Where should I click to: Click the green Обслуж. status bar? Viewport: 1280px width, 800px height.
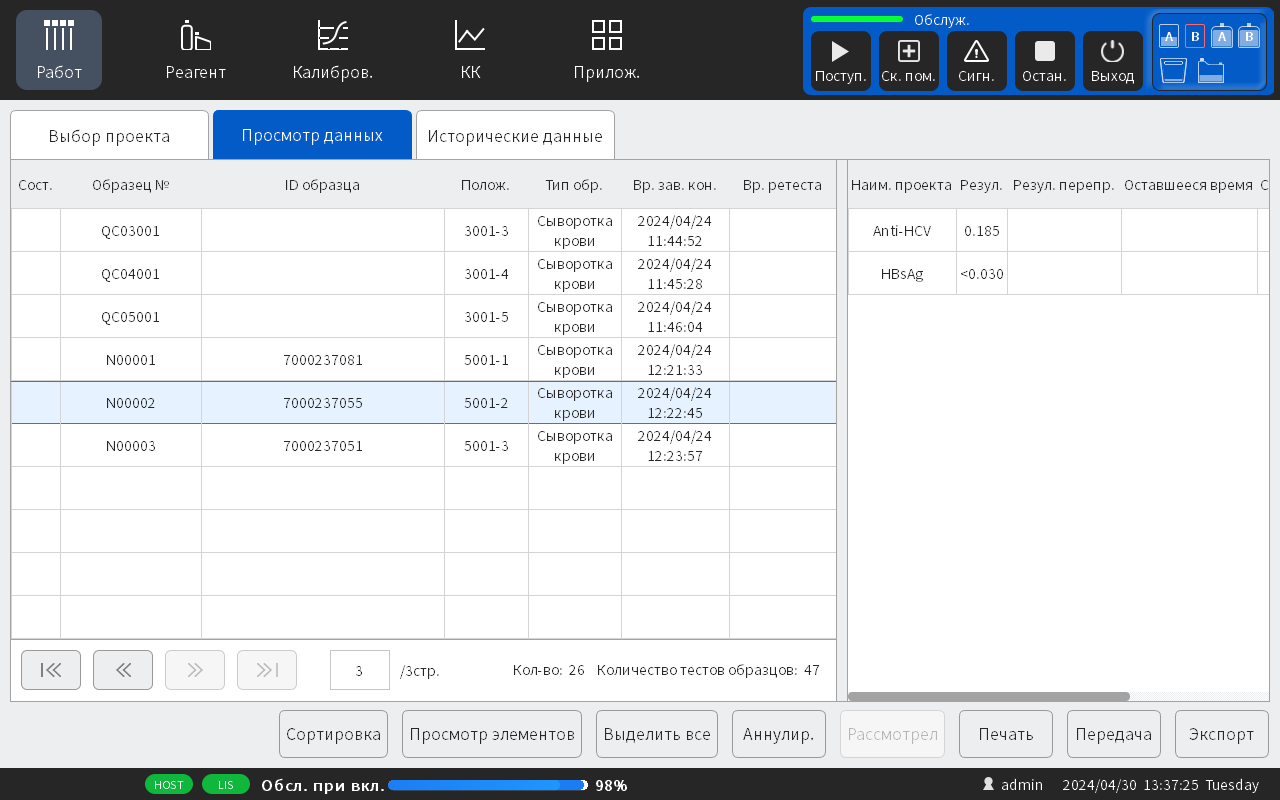click(x=857, y=19)
